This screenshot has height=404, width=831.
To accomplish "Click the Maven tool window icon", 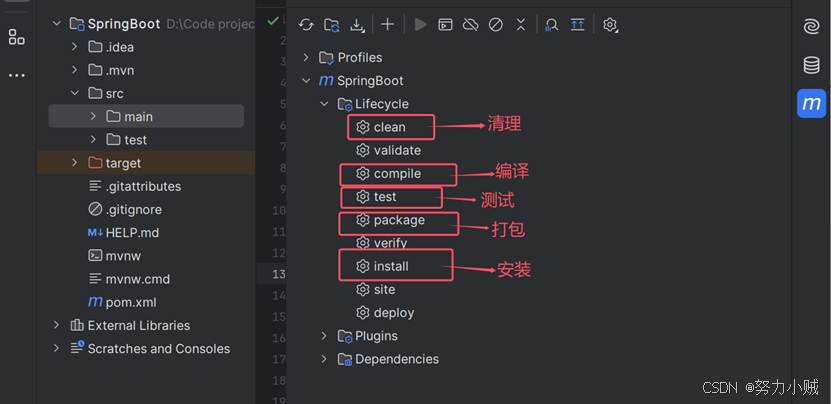I will (x=811, y=103).
